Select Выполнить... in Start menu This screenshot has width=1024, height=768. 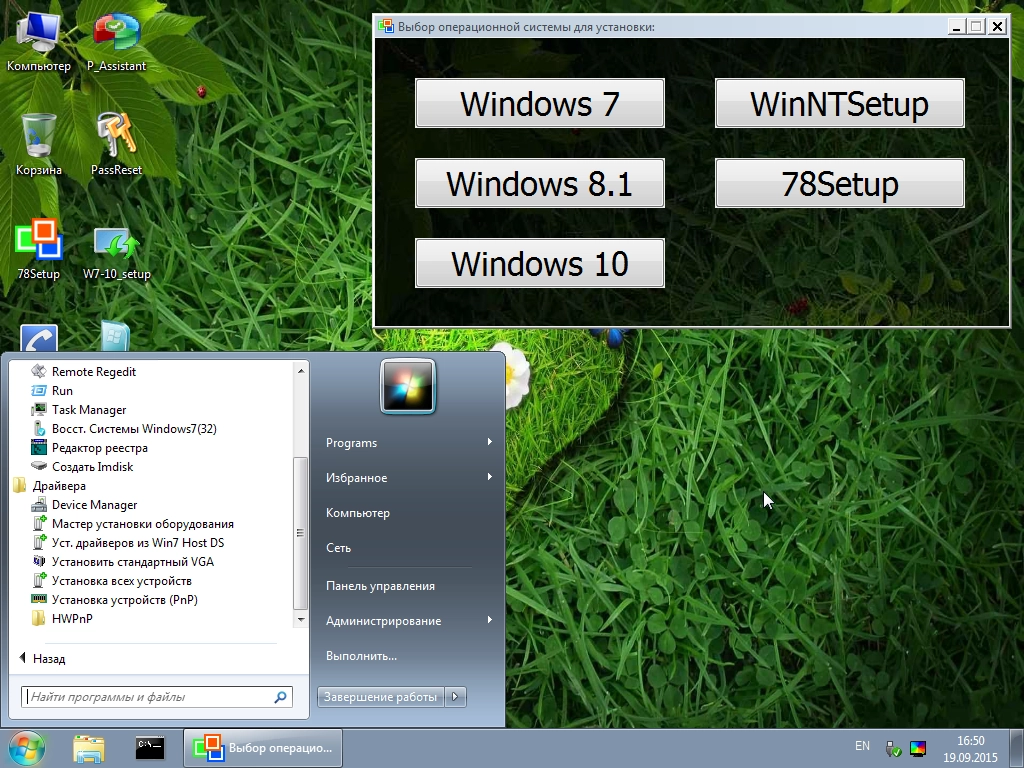(361, 656)
